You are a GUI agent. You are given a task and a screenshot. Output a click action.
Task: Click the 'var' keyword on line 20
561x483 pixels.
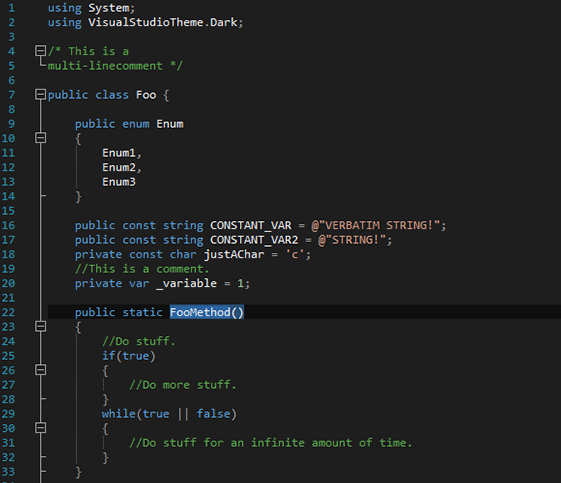(139, 283)
